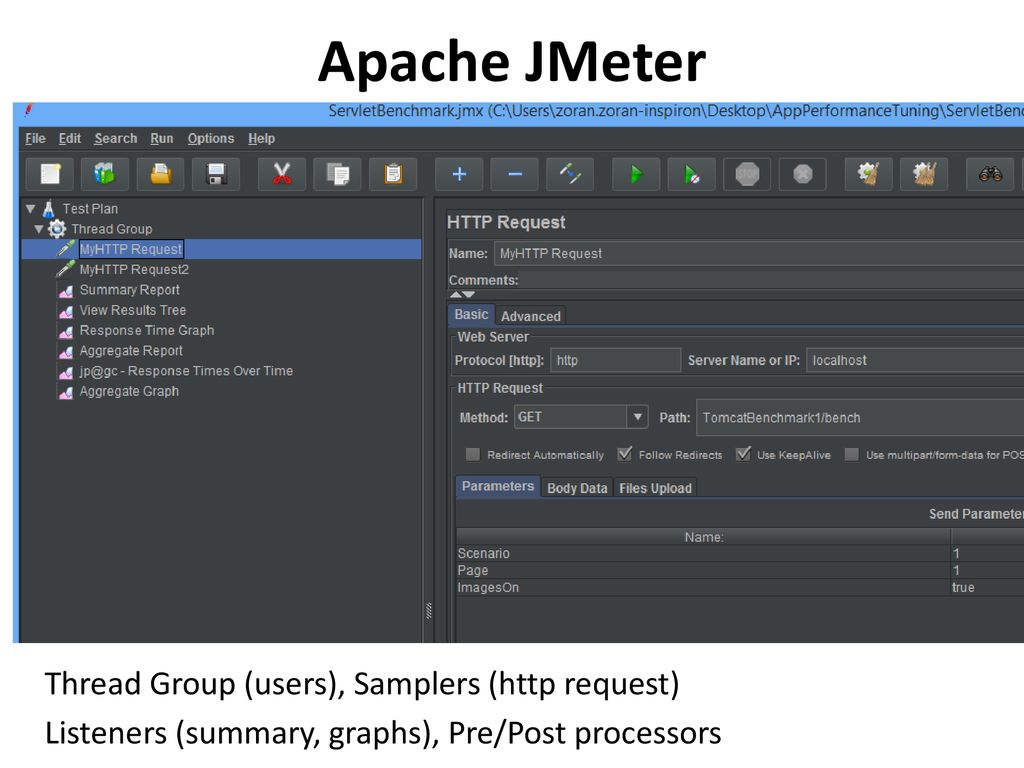Open the Options menu
The width and height of the screenshot is (1024, 768).
pos(211,138)
